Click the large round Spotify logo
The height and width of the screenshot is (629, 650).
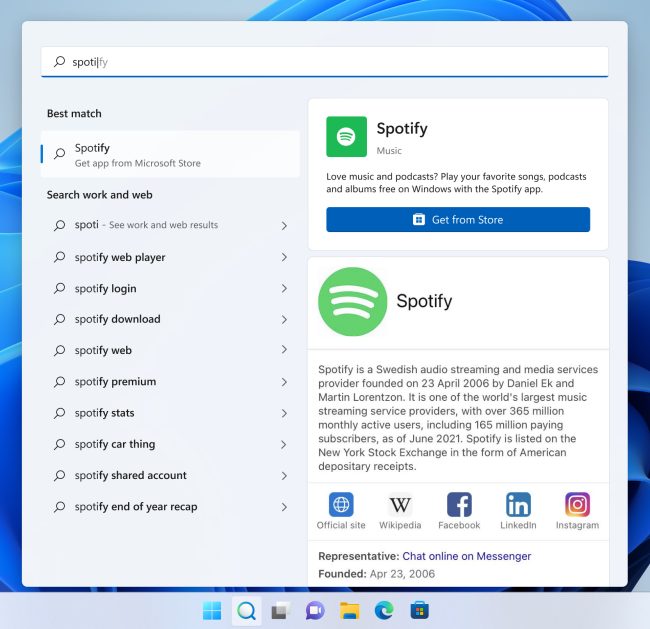tap(352, 301)
